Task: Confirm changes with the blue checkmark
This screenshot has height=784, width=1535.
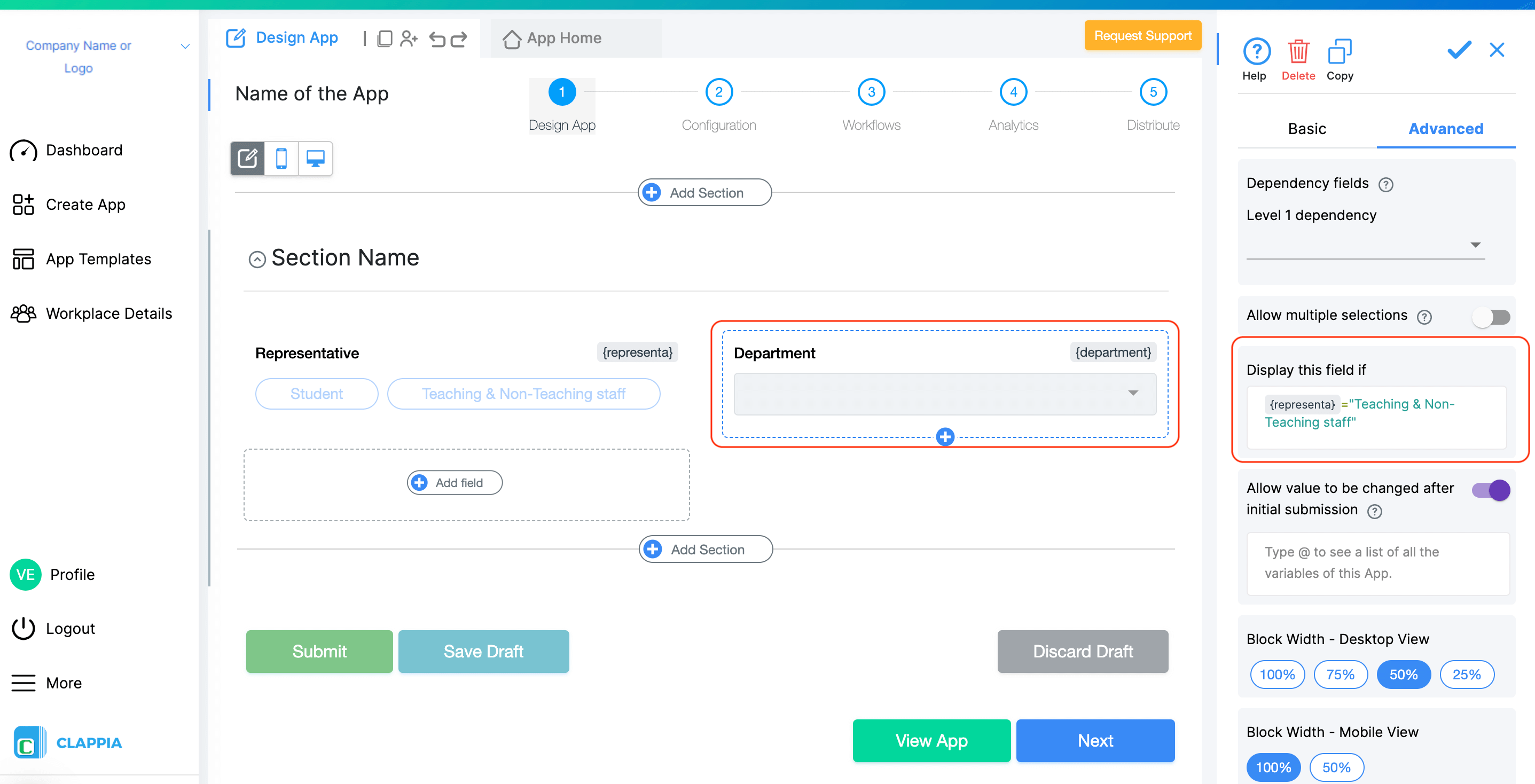Action: coord(1459,50)
